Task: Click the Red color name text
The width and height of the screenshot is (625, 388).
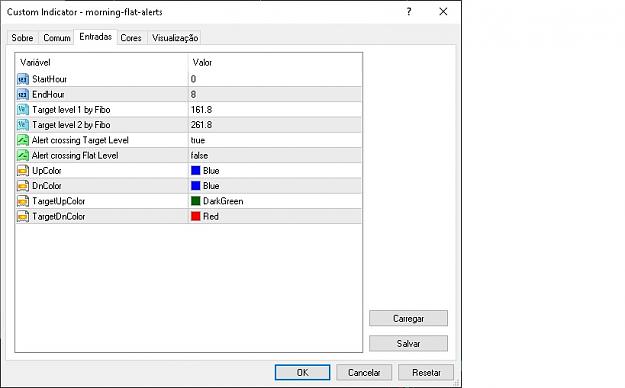Action: tap(211, 216)
